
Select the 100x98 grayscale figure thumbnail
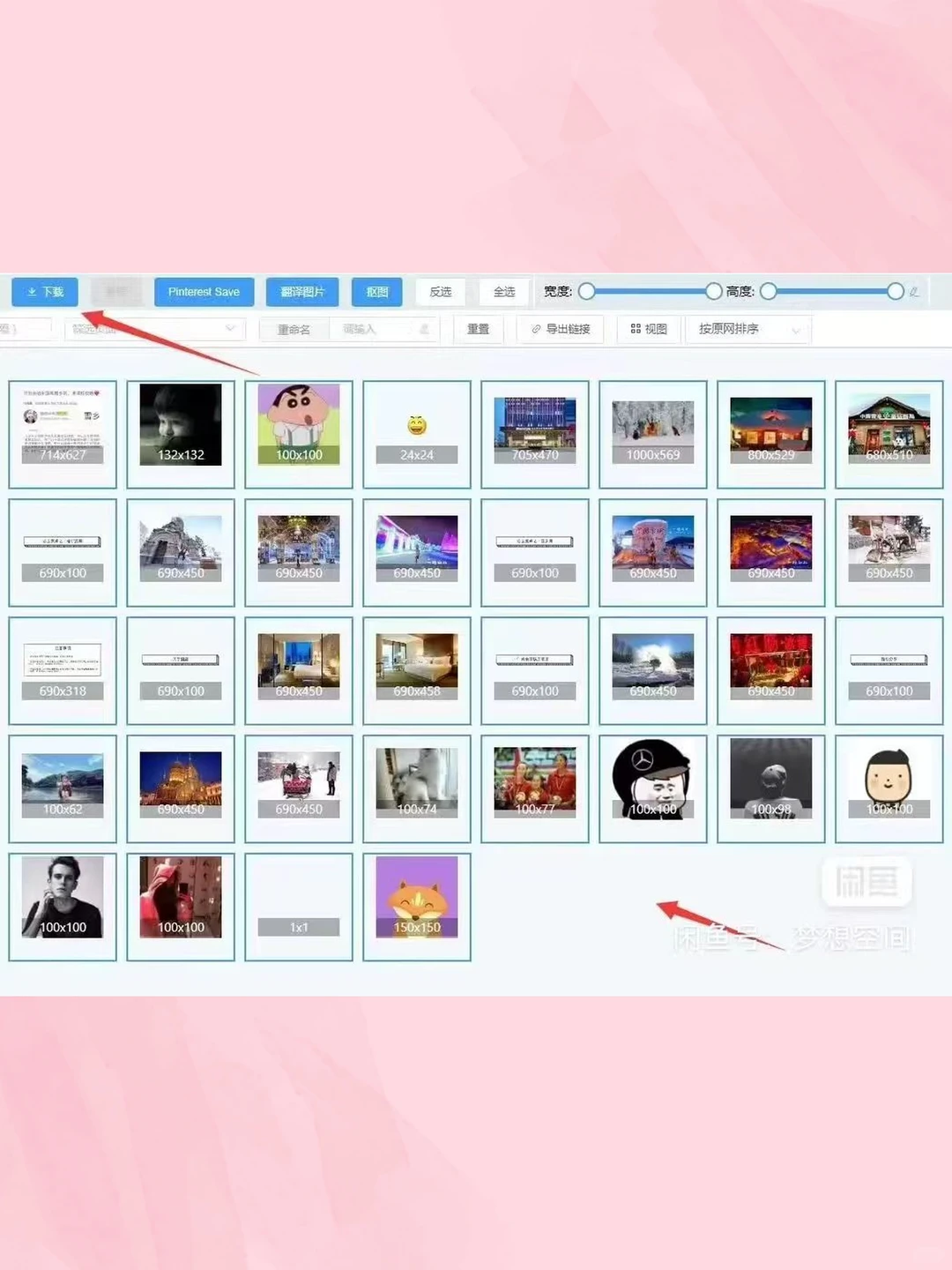coord(771,788)
